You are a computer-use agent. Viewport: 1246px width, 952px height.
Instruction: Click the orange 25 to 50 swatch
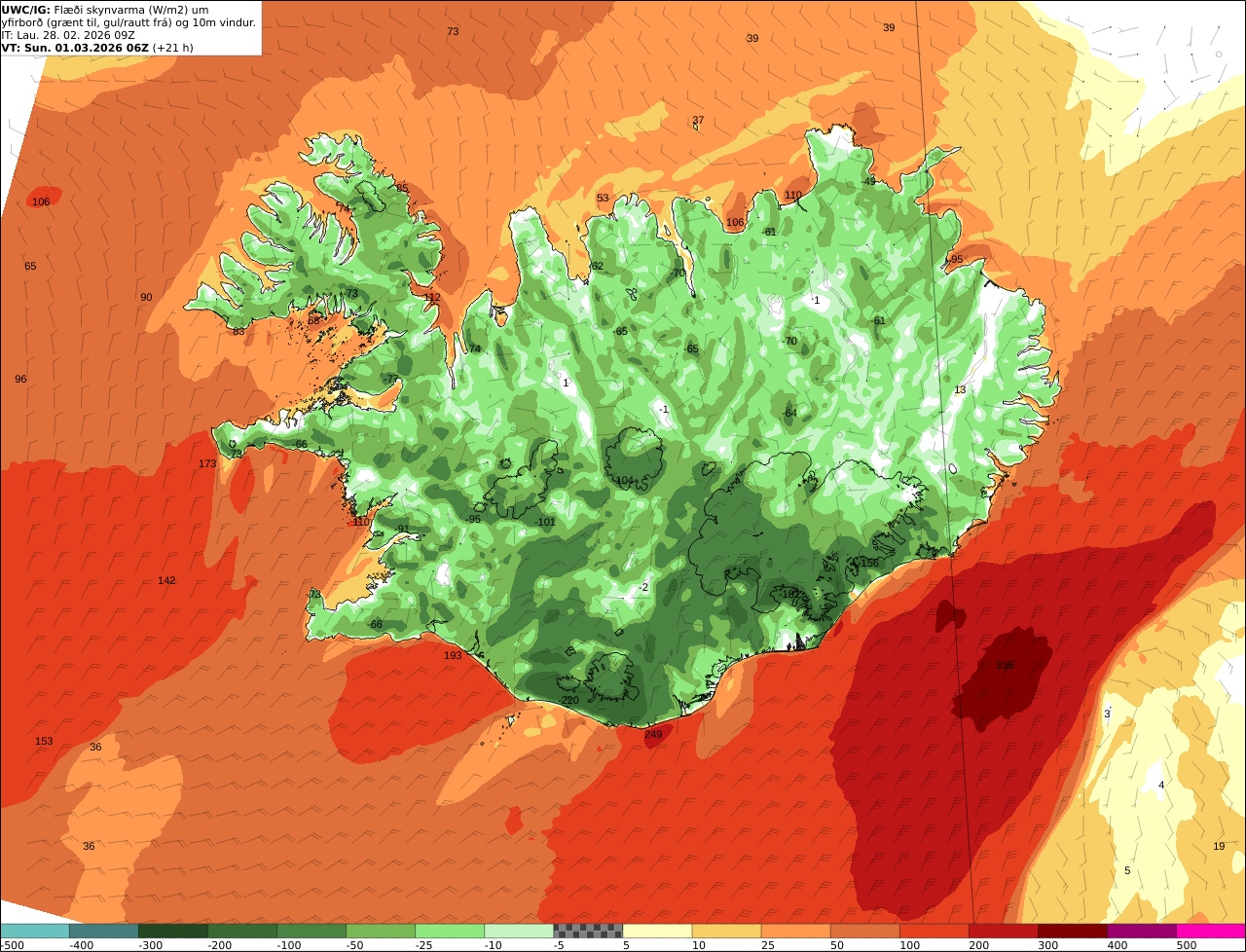point(795,931)
